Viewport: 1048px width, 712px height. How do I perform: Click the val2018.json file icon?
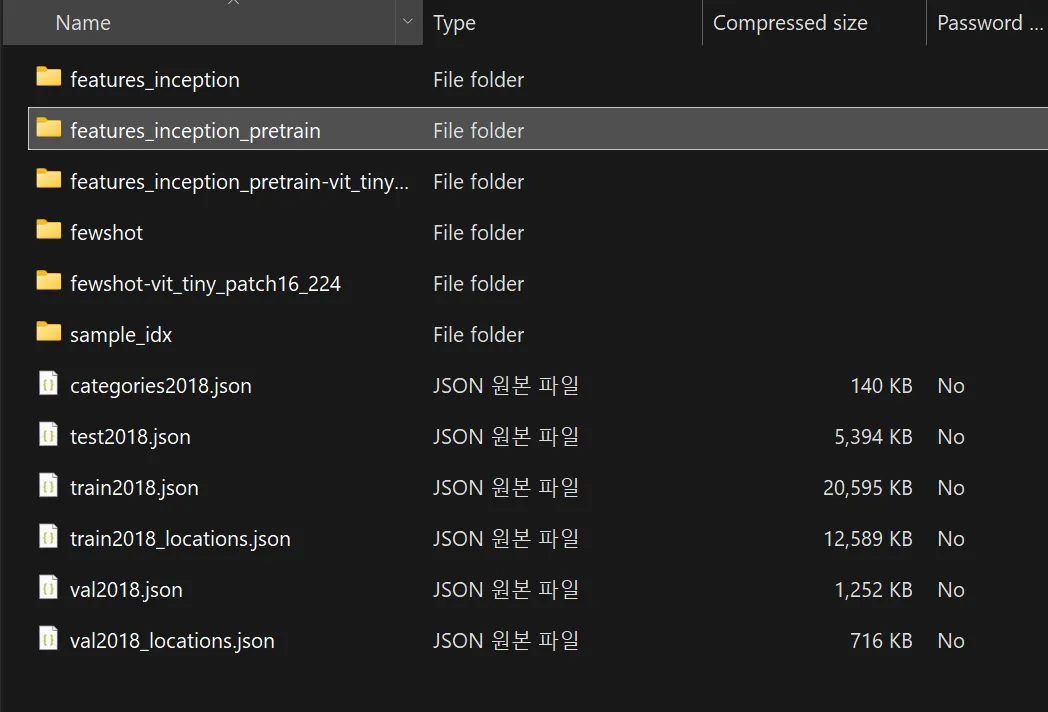(48, 588)
